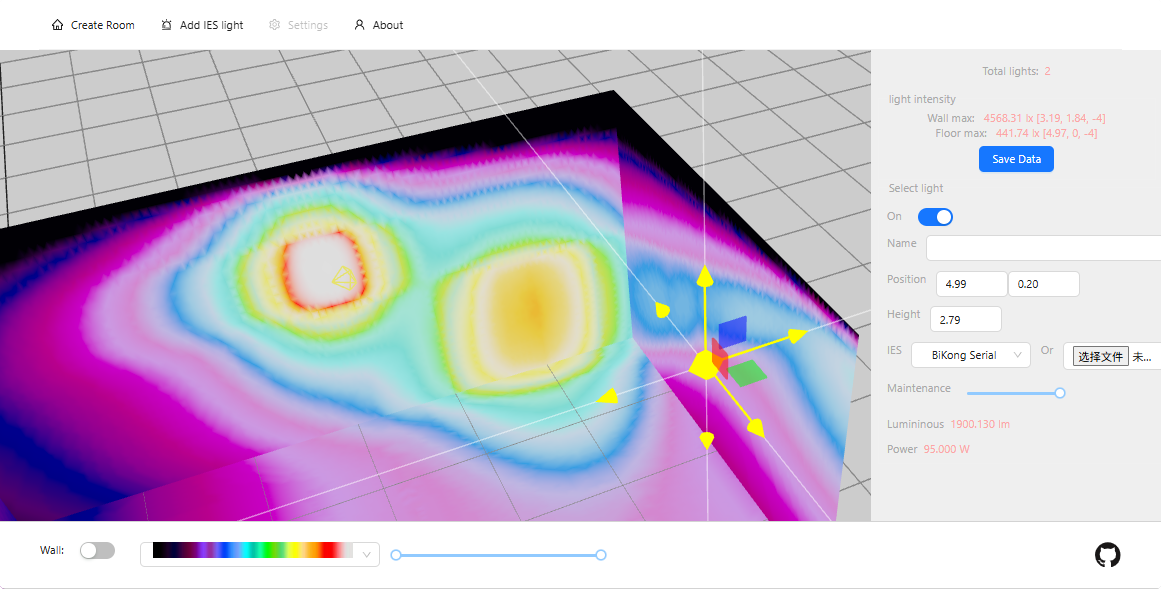The height and width of the screenshot is (589, 1161).
Task: Click the right handle of the range slider
Action: click(600, 555)
